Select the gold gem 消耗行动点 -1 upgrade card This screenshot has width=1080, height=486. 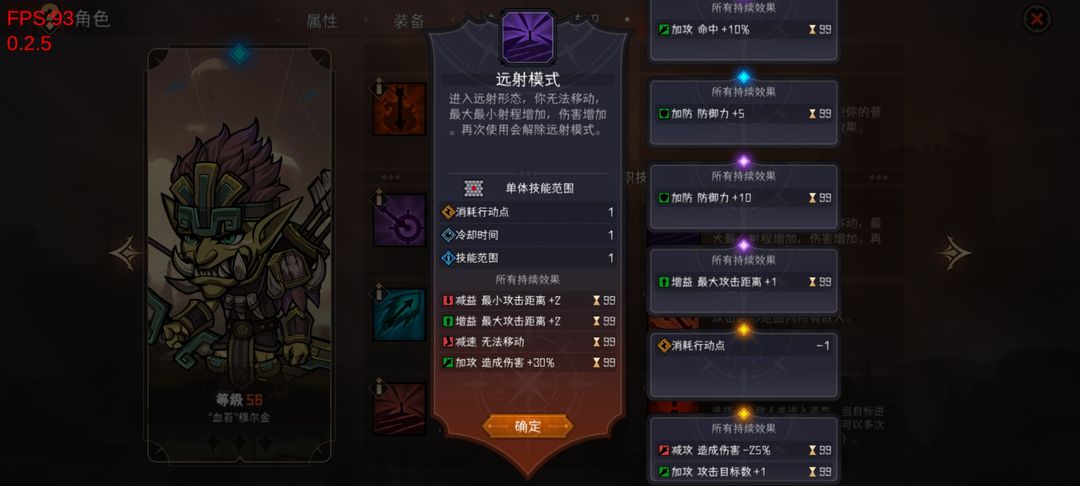[744, 366]
